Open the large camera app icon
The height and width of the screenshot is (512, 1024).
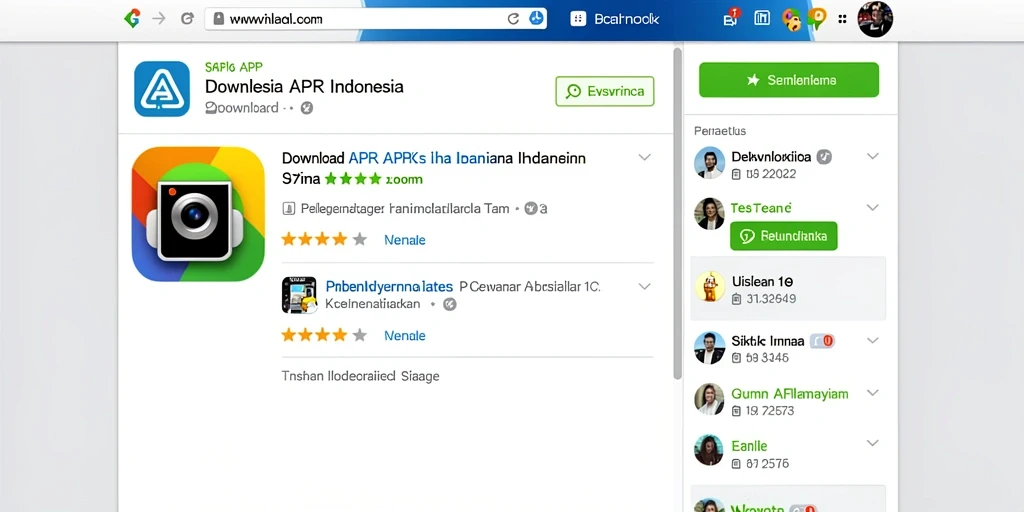pyautogui.click(x=198, y=214)
